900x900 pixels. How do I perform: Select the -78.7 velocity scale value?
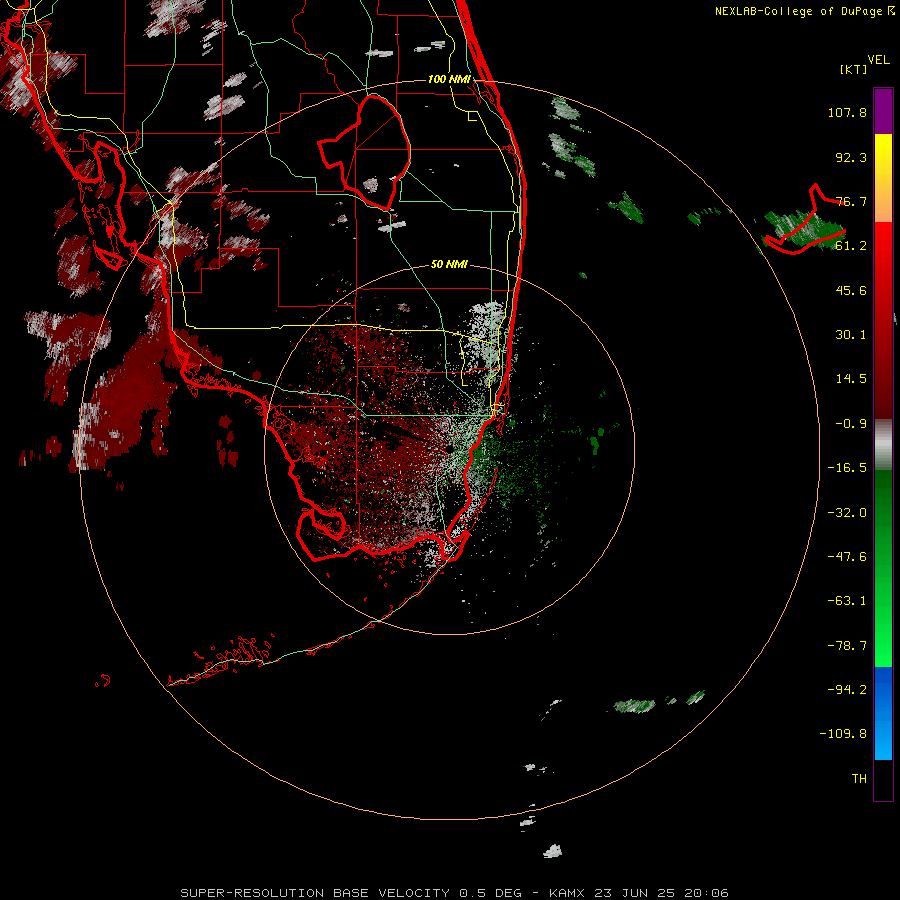click(x=847, y=646)
